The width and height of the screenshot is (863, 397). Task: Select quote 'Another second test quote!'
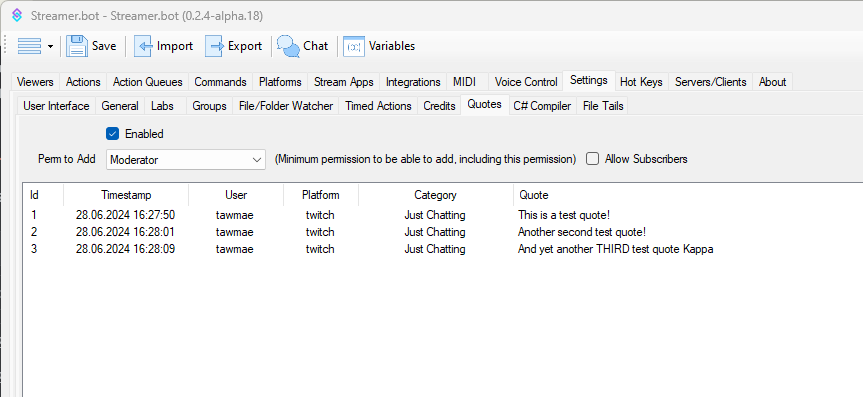(x=581, y=232)
